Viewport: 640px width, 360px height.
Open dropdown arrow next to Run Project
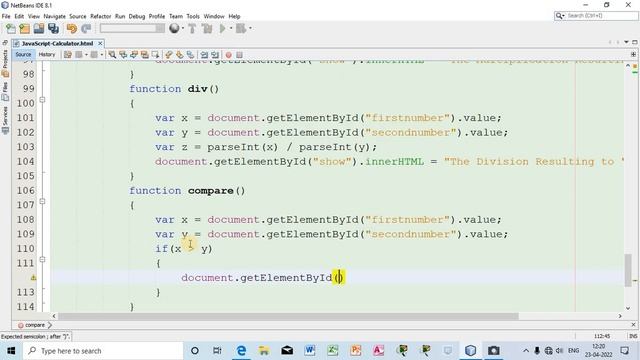(231, 28)
